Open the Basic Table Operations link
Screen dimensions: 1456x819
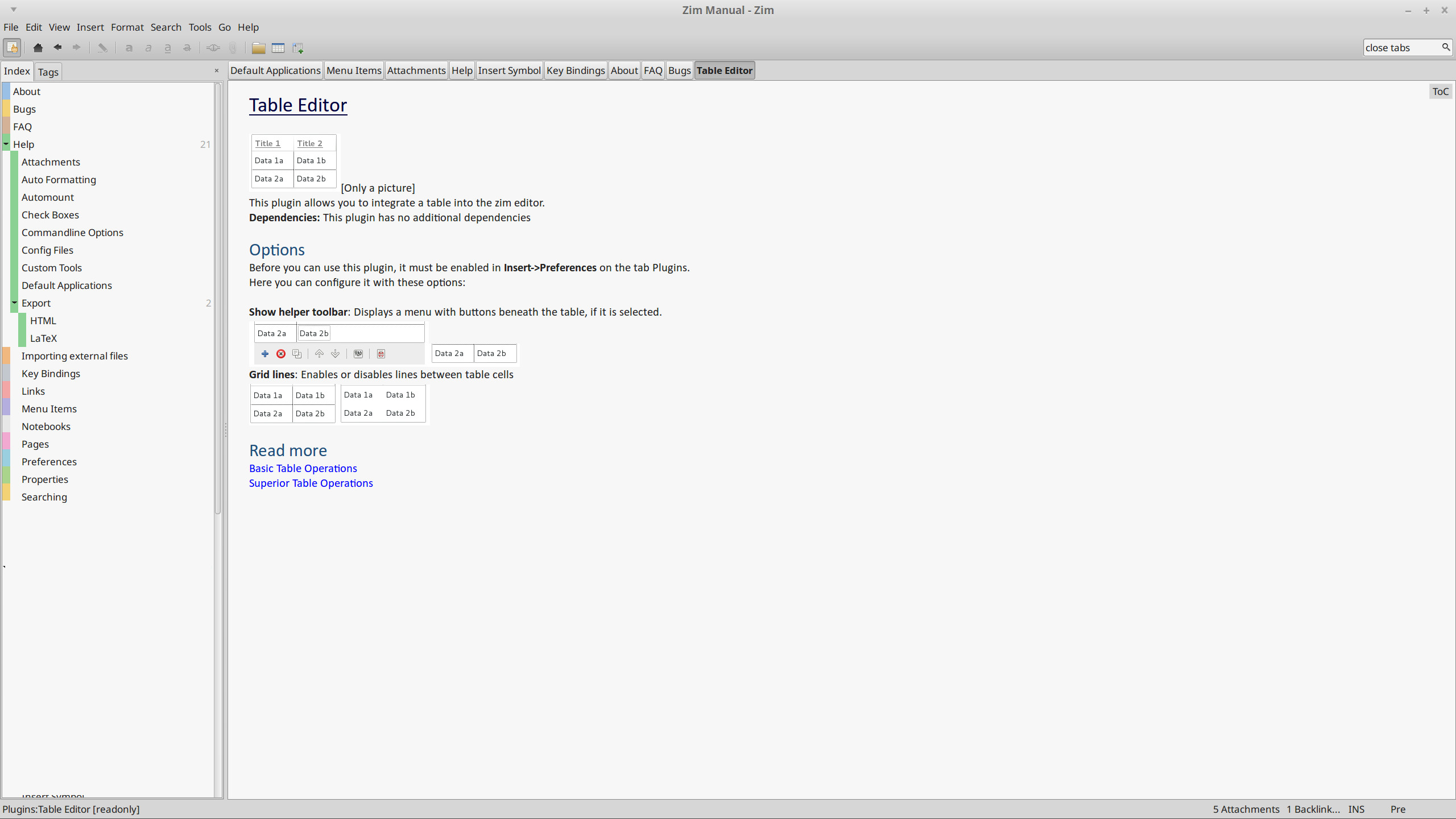(303, 468)
